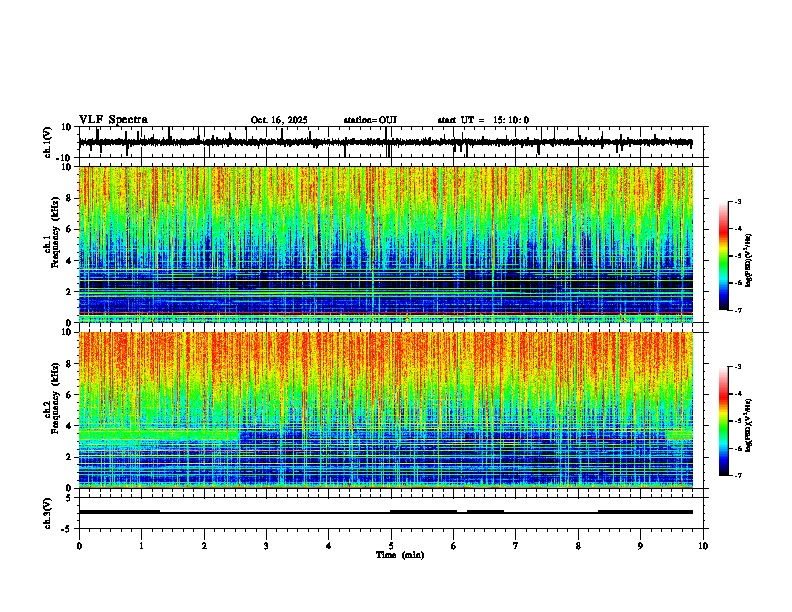Click the time axis tick label "6"
The width and height of the screenshot is (792, 612).
[454, 546]
